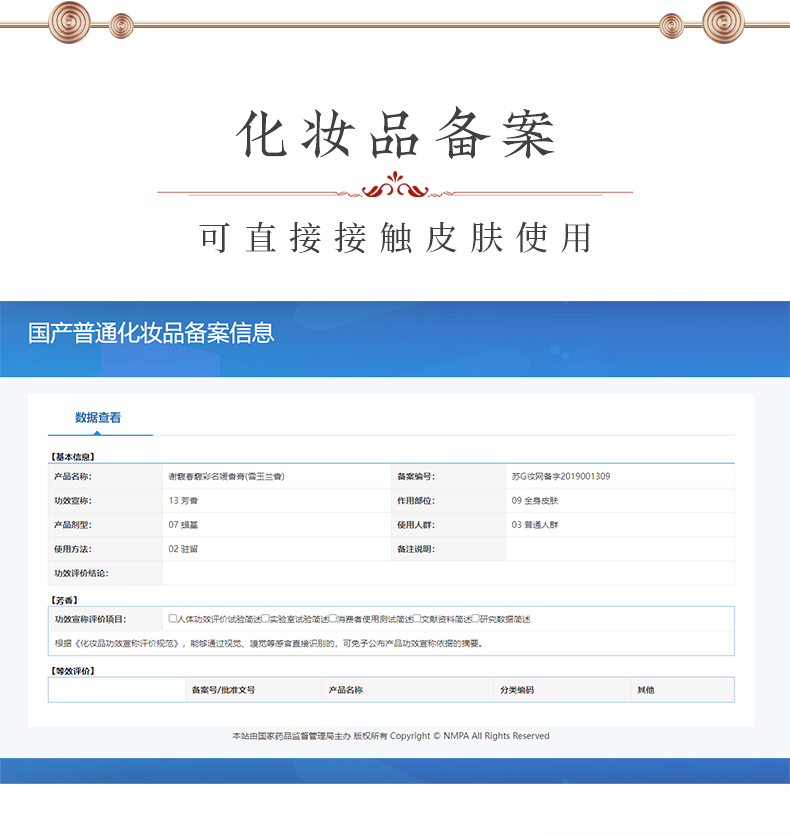Click the 产品名称 column header in 等效评价 table

pyautogui.click(x=345, y=690)
